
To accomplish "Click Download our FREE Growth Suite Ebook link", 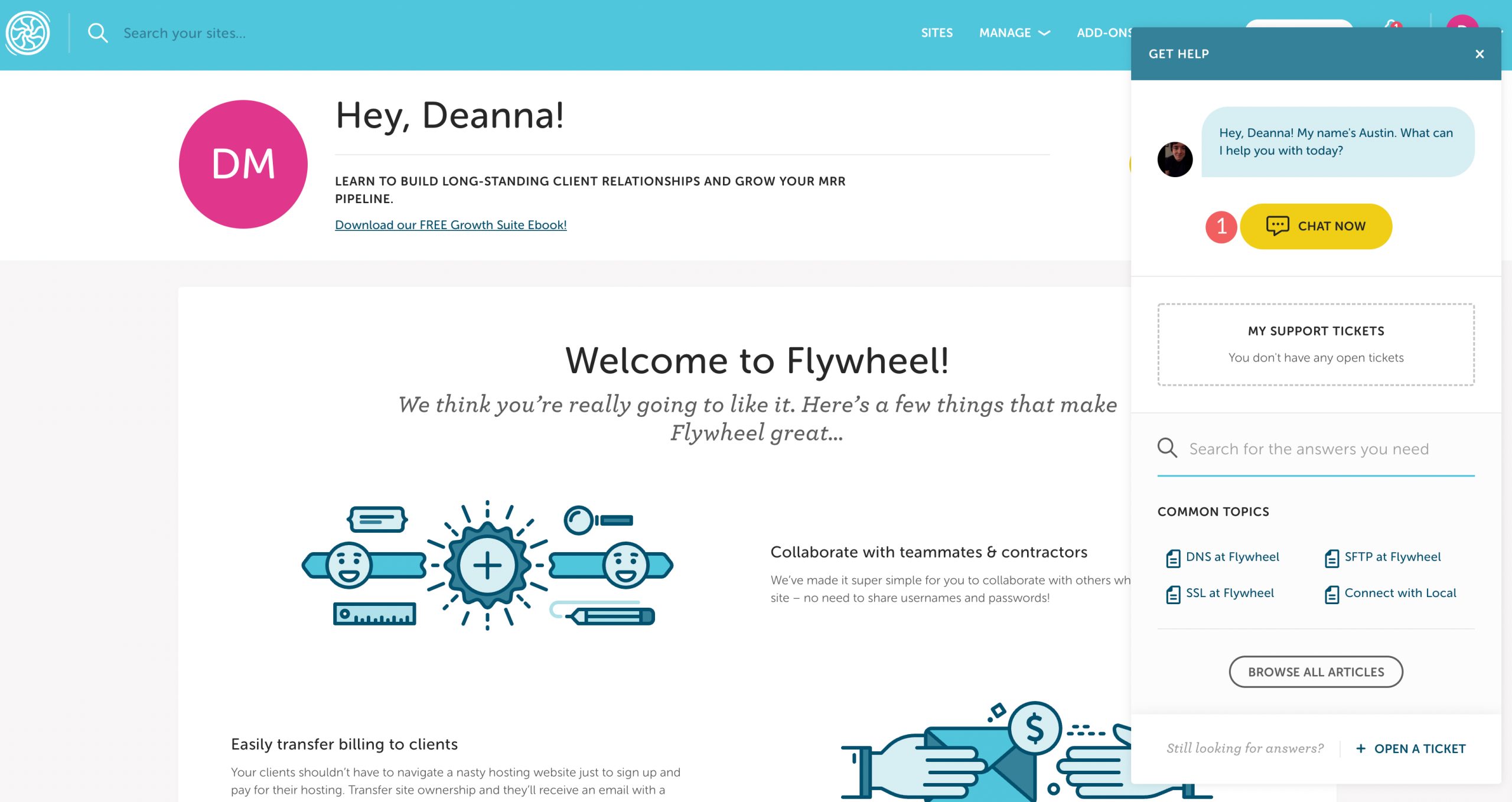I will pyautogui.click(x=451, y=224).
